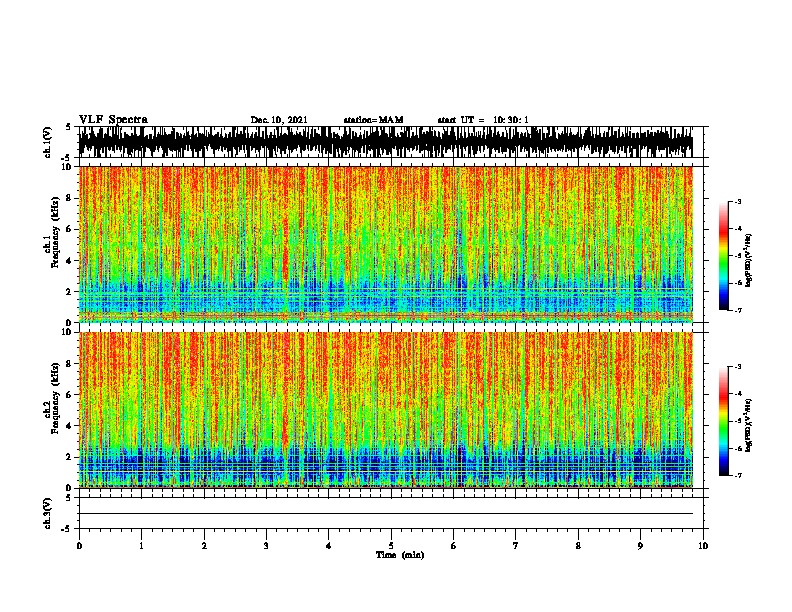Viewport: 792px width, 612px height.
Task: Click the "Dec. 10, 2021" date text
Action: 279,120
